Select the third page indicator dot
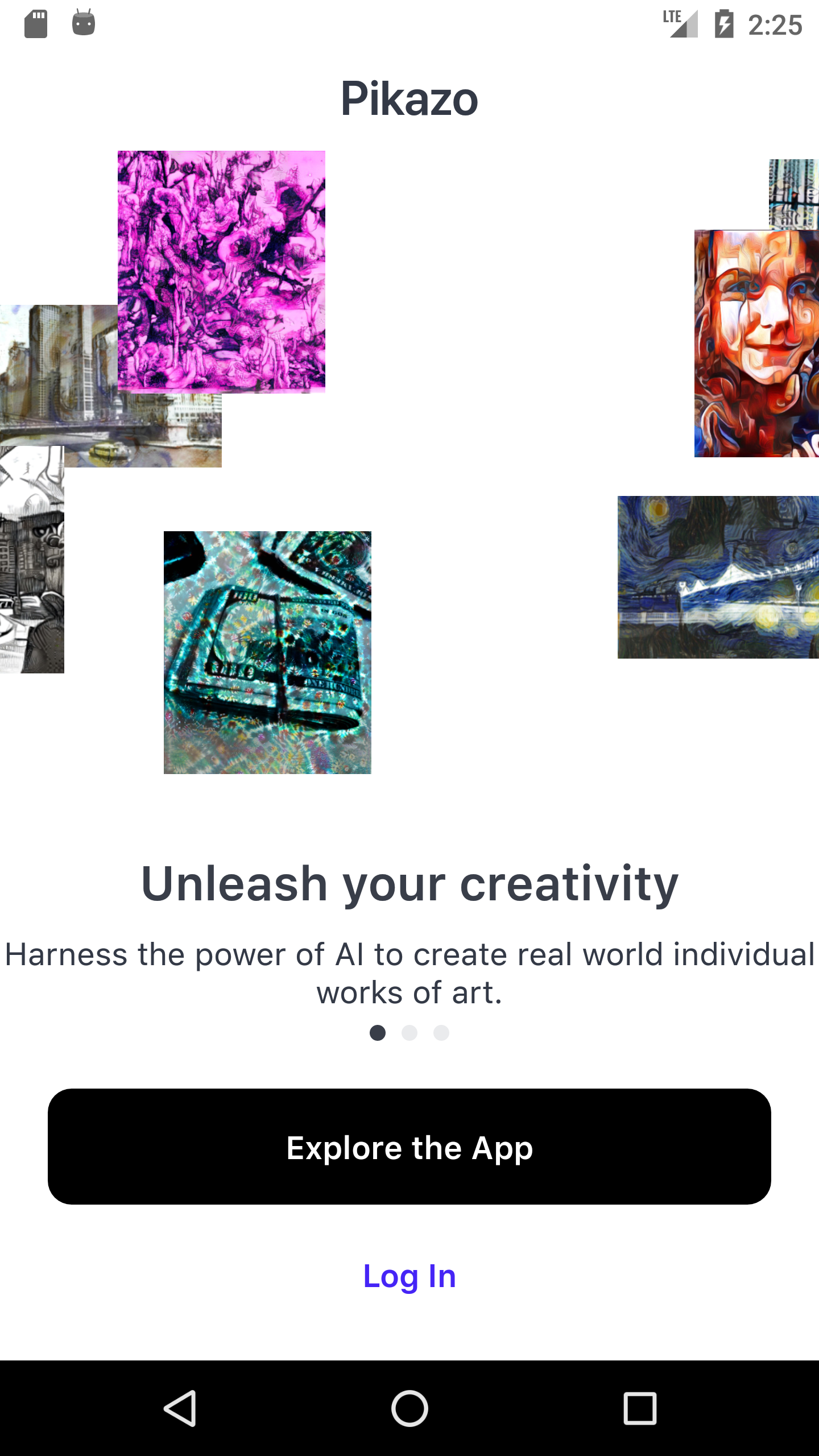Screen dimensions: 819x1456 [x=441, y=1032]
